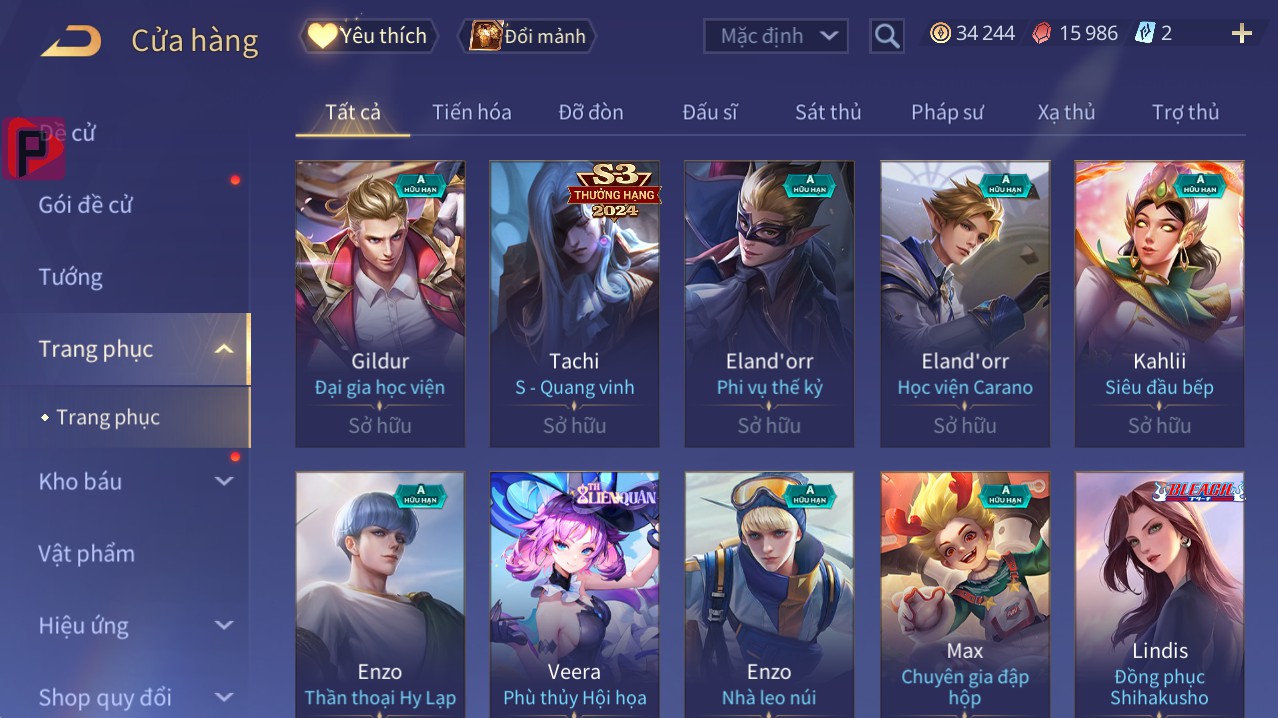Click the red P recorder overlay icon
The width and height of the screenshot is (1278, 718).
point(34,148)
